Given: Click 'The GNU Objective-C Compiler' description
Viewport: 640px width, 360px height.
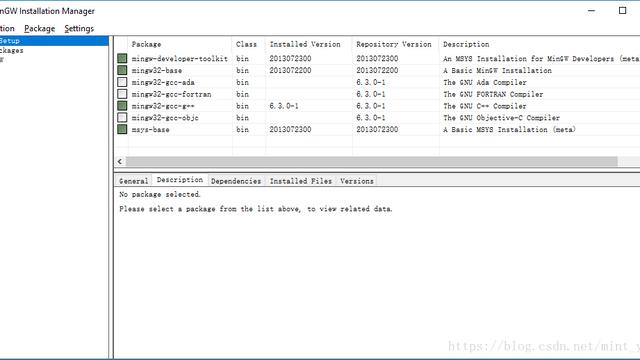Looking at the screenshot, I should coord(502,118).
